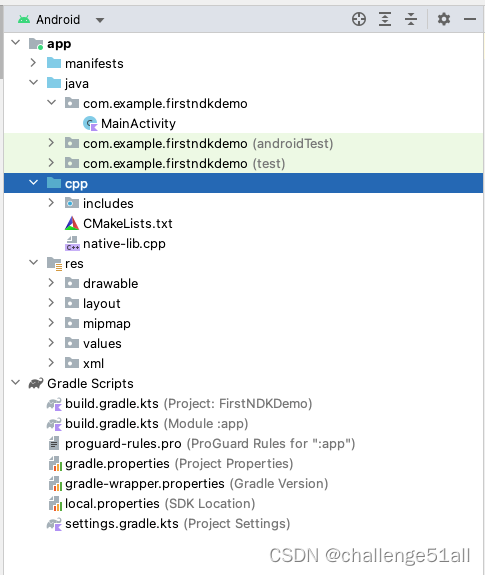Select gradle-wrapper.properties (Gradle Version) label
The image size is (485, 575).
[x=196, y=484]
